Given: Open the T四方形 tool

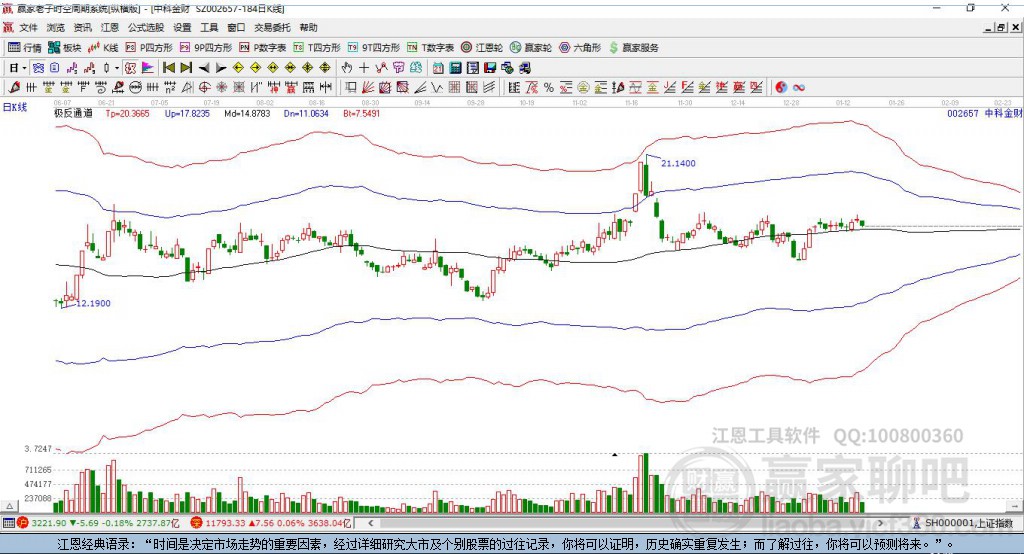Looking at the screenshot, I should point(317,48).
